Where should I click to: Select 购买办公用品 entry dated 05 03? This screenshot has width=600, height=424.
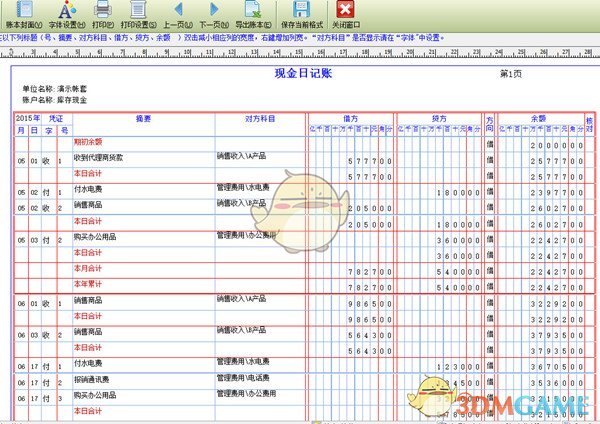95,237
